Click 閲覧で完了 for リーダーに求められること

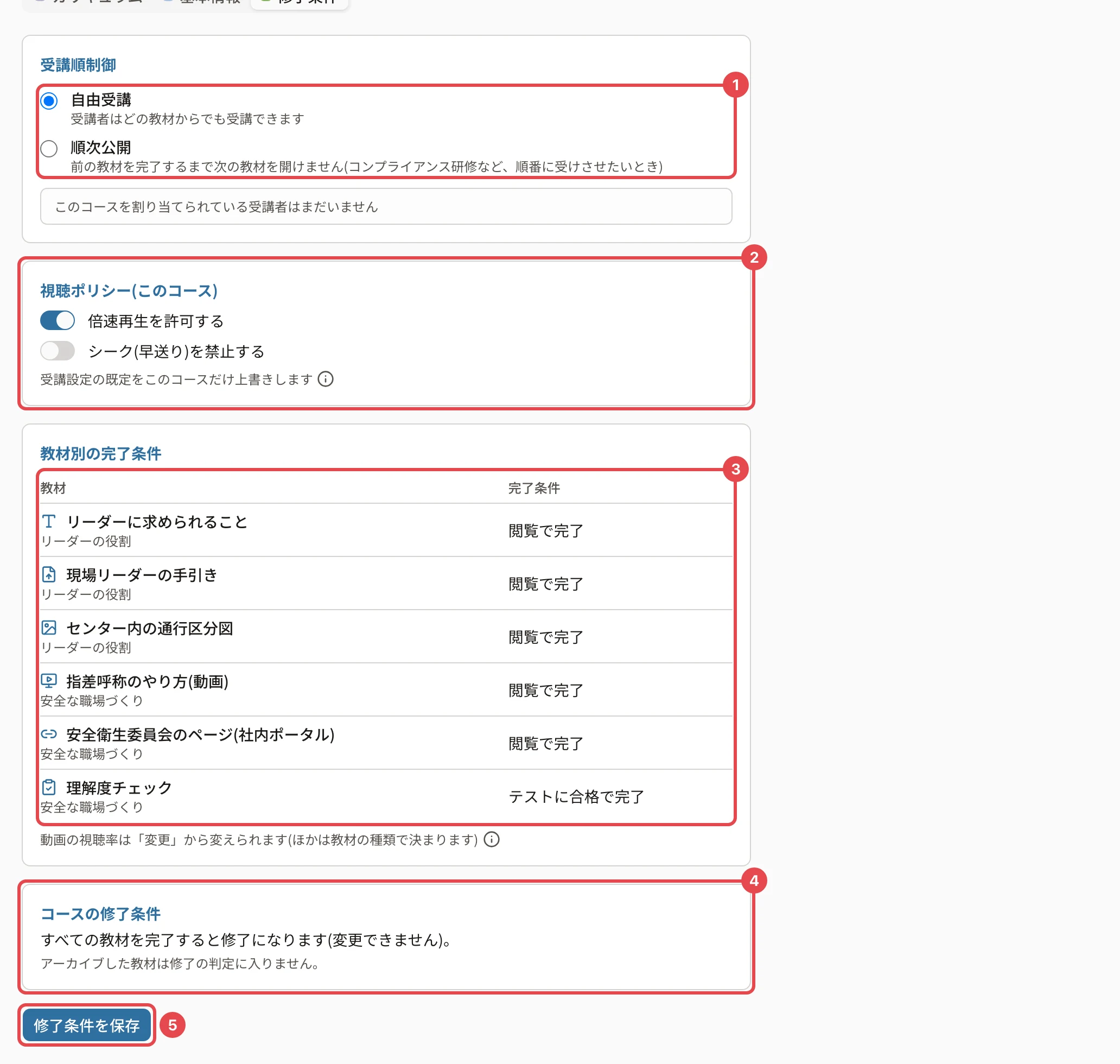click(546, 531)
